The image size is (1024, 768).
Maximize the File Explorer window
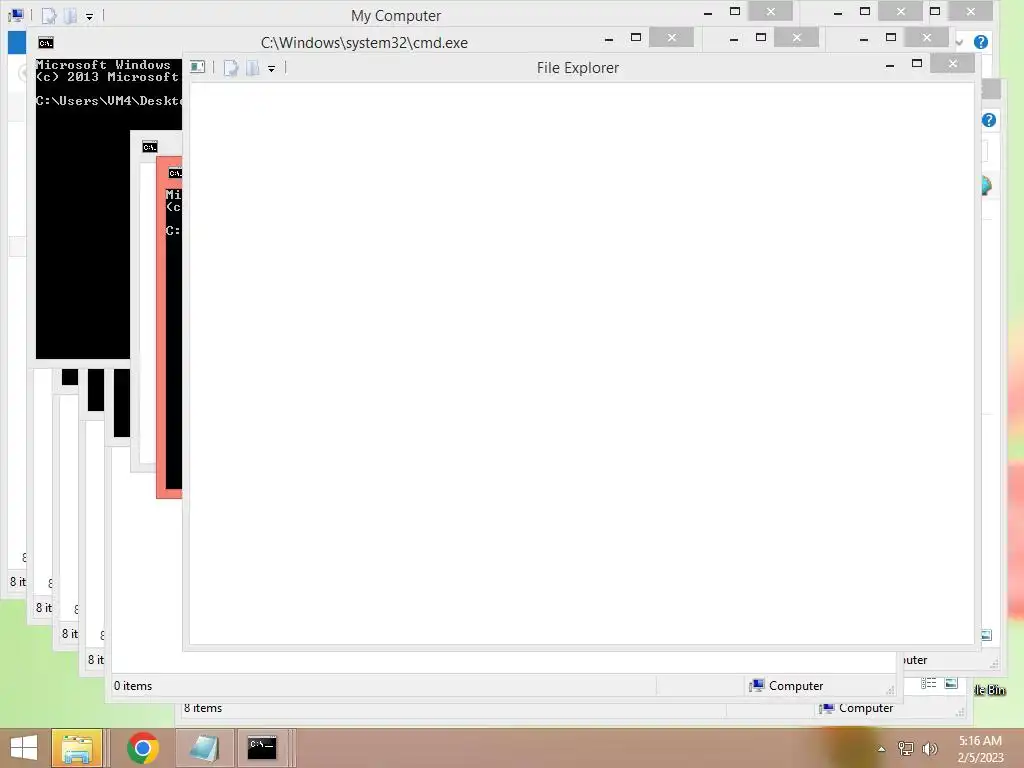point(917,63)
